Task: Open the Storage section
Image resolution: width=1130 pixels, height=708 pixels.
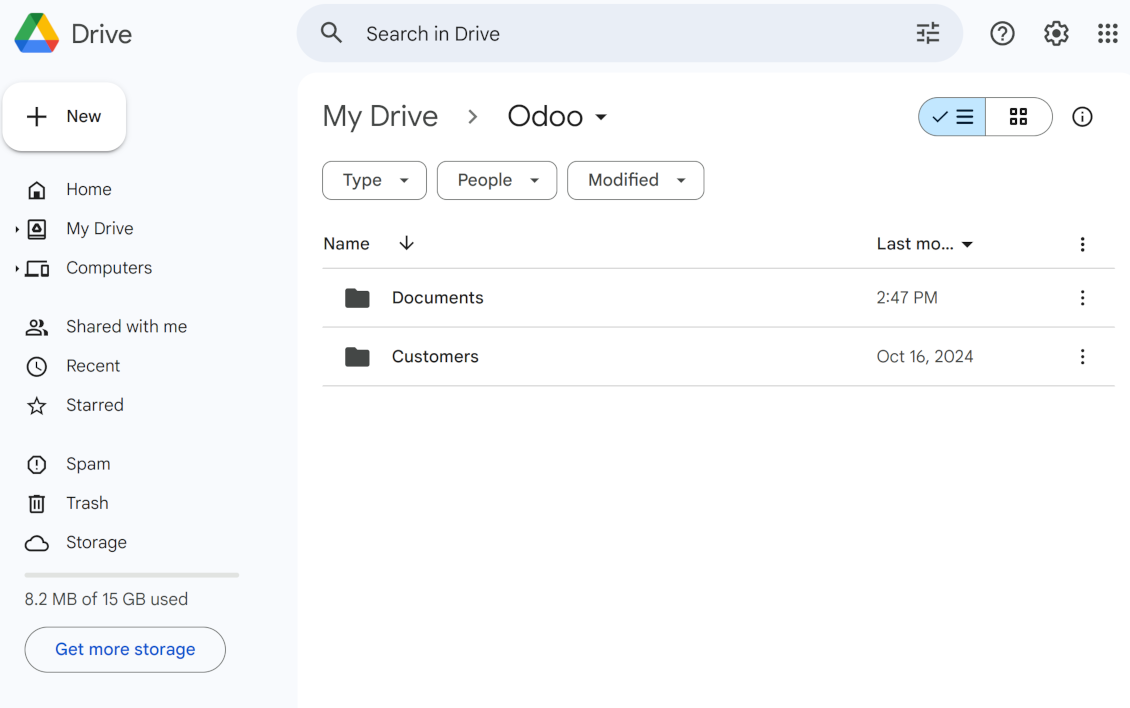Action: click(x=96, y=543)
